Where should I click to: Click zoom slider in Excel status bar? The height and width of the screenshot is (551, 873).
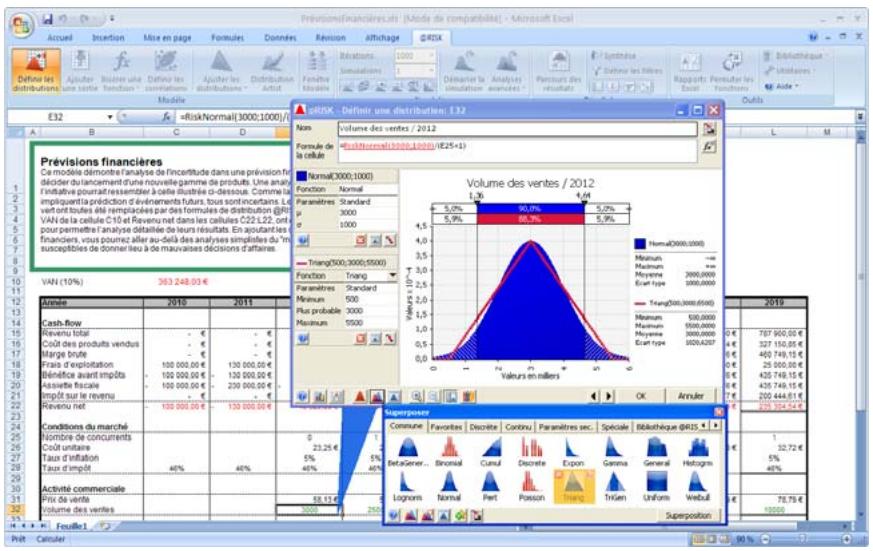coord(805,539)
